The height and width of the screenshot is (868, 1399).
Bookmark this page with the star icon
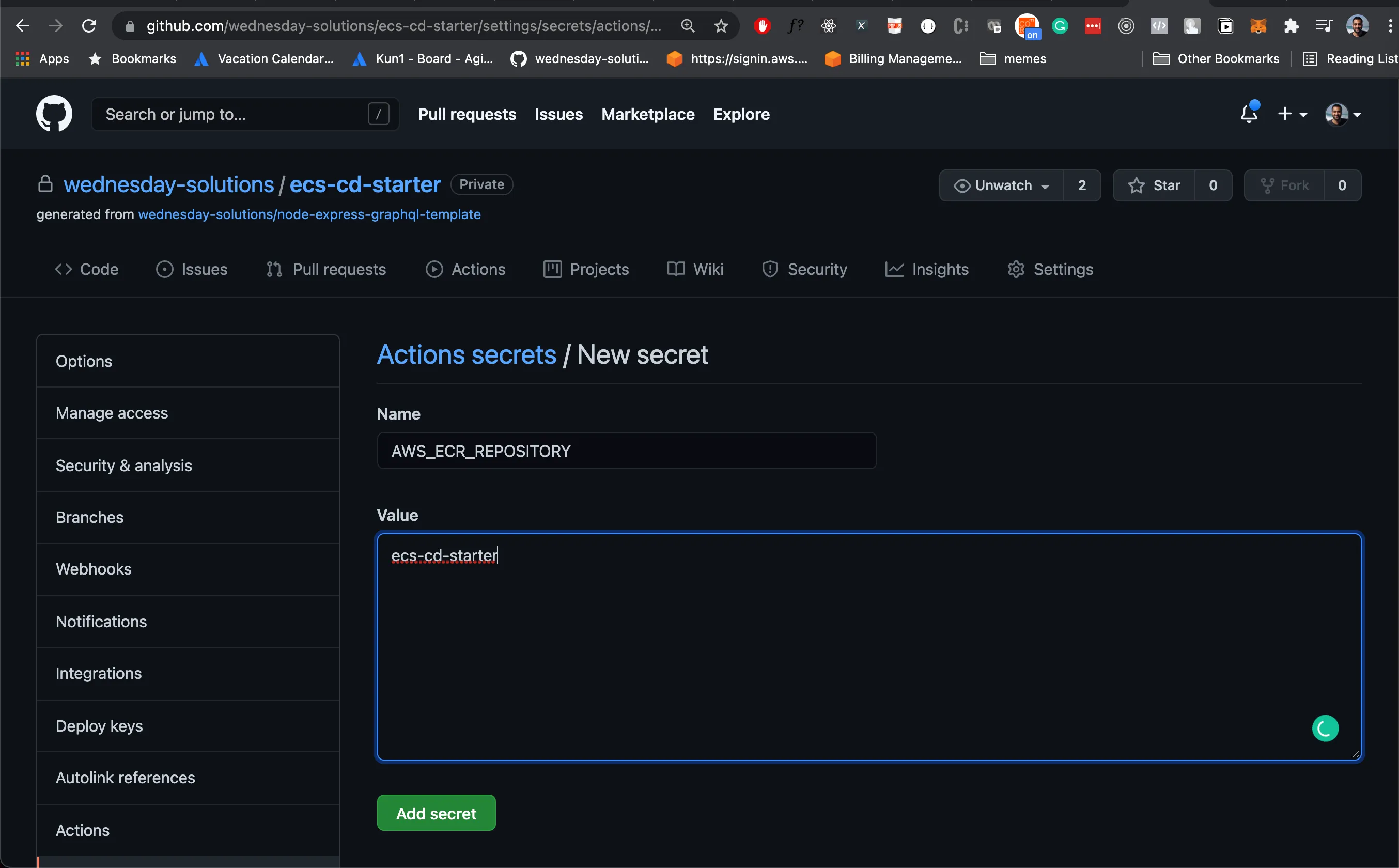721,26
